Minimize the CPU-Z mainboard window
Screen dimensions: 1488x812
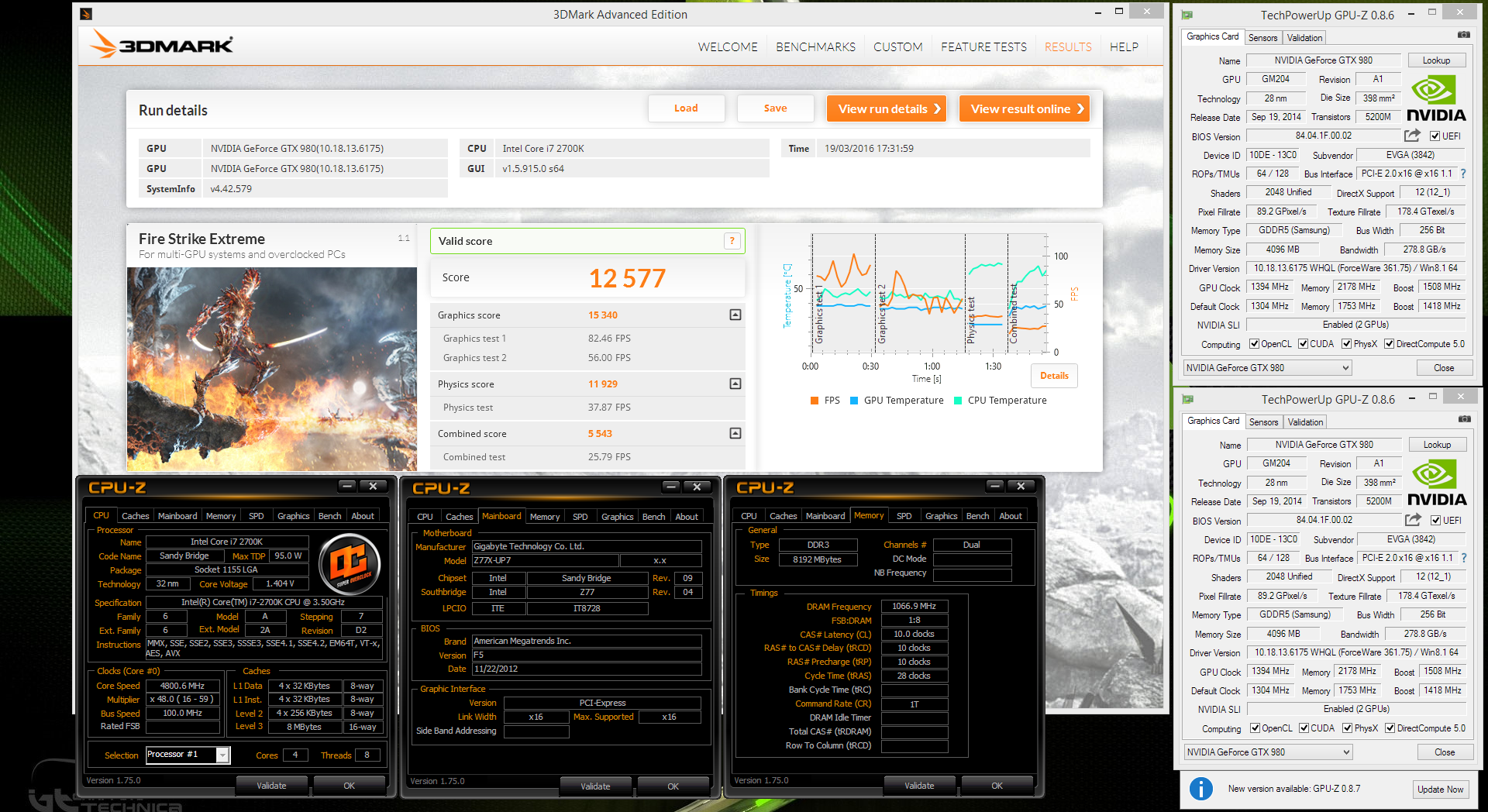pos(671,486)
